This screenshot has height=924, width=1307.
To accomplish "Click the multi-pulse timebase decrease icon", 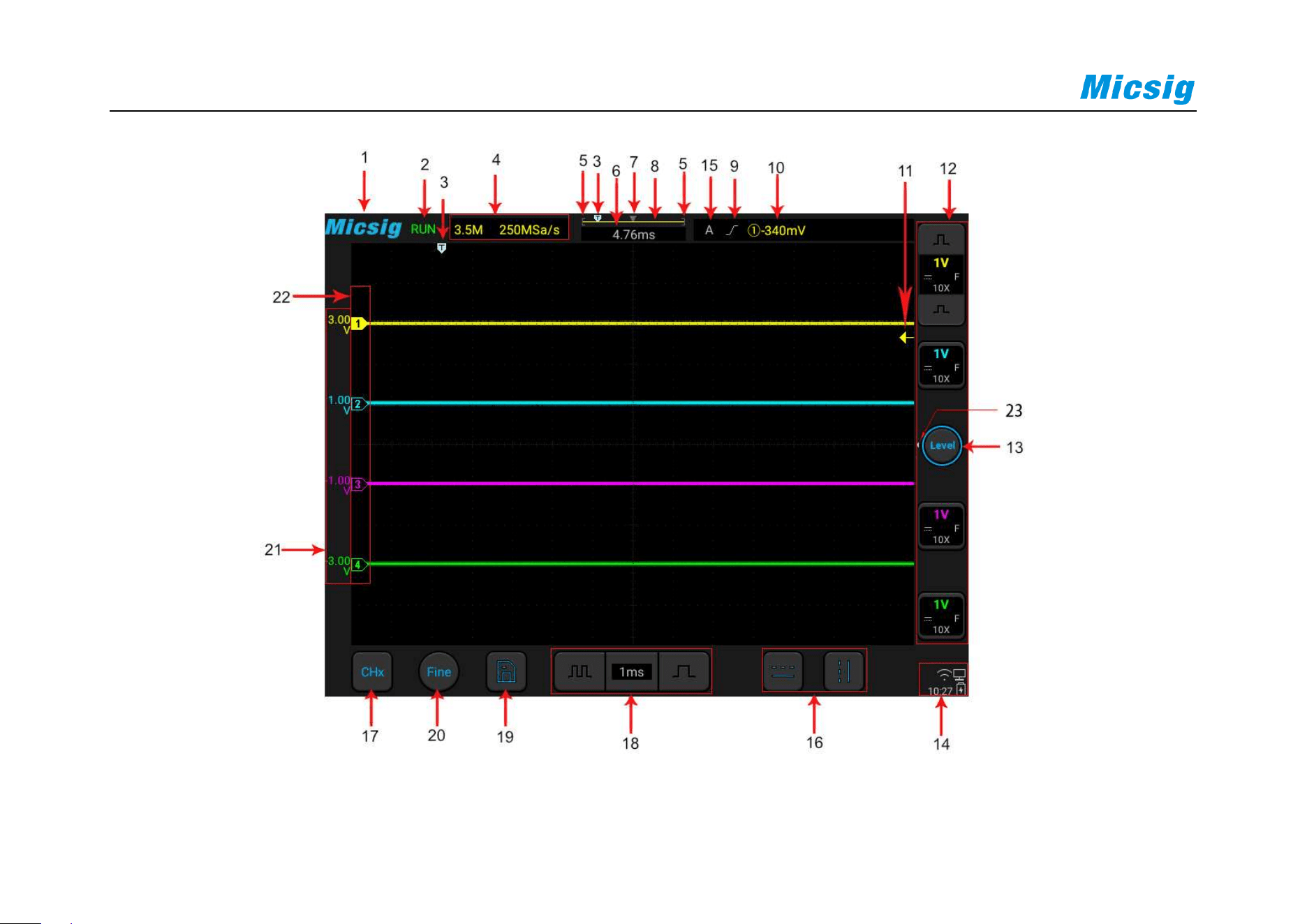I will 579,671.
